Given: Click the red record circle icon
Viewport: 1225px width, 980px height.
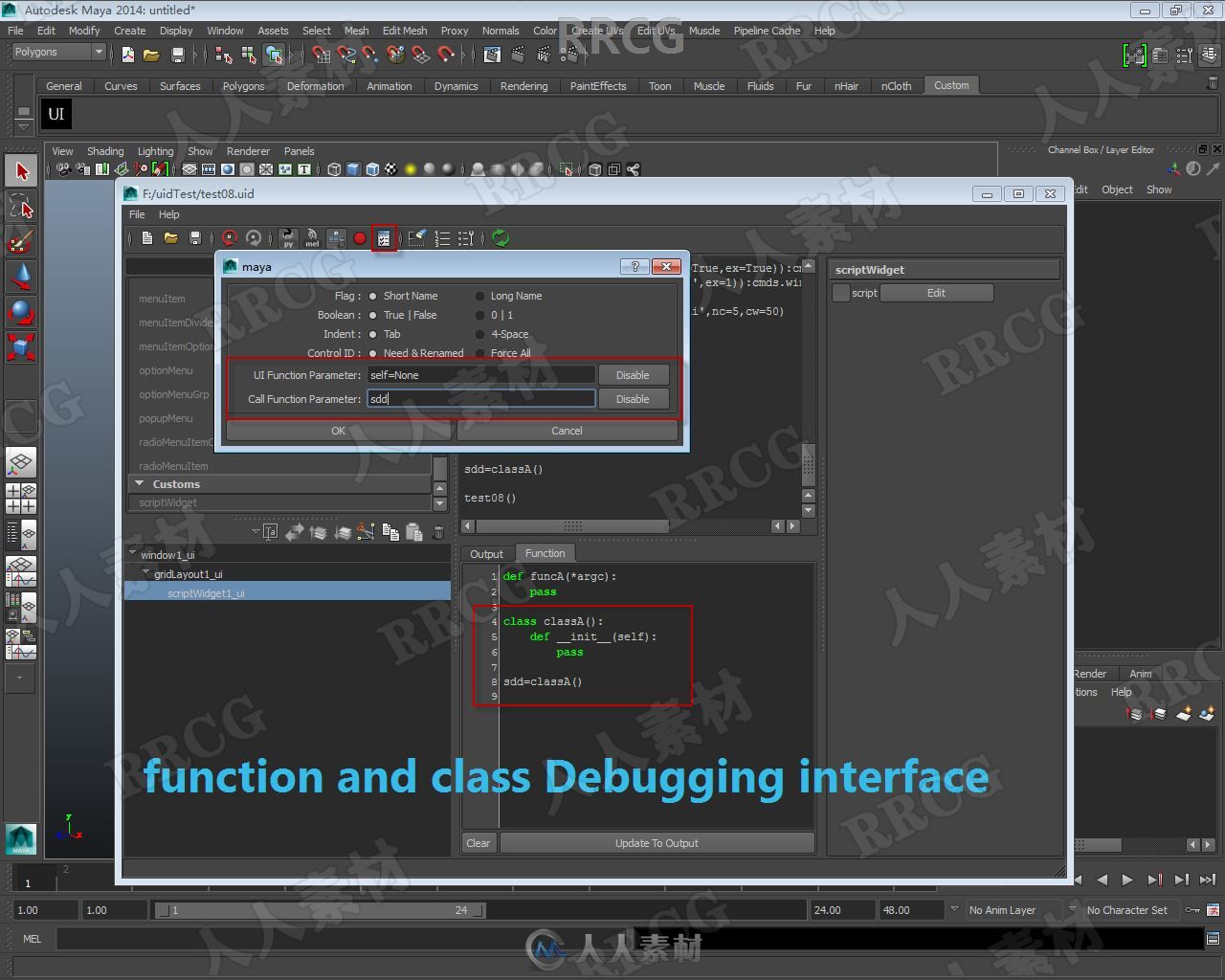Looking at the screenshot, I should click(360, 238).
